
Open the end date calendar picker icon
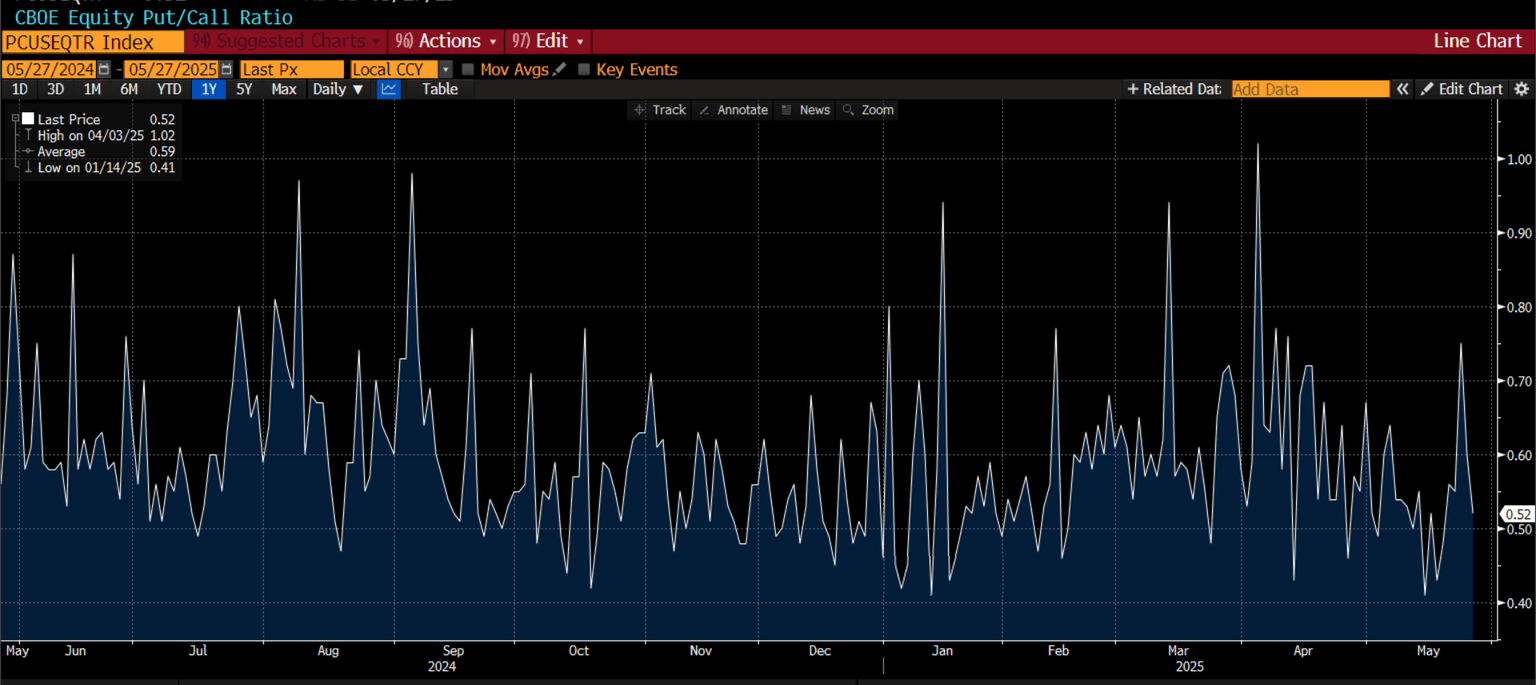(226, 69)
